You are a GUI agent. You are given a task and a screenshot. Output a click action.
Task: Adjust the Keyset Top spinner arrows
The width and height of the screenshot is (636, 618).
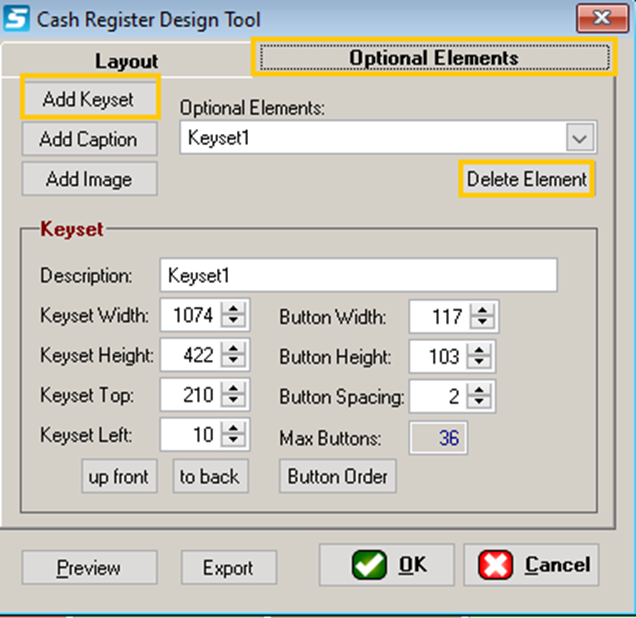(233, 395)
